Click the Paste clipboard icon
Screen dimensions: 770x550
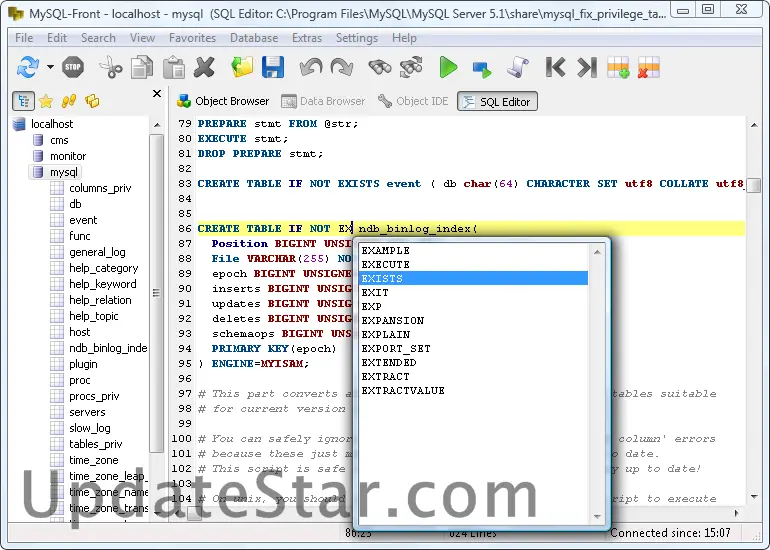(x=173, y=67)
